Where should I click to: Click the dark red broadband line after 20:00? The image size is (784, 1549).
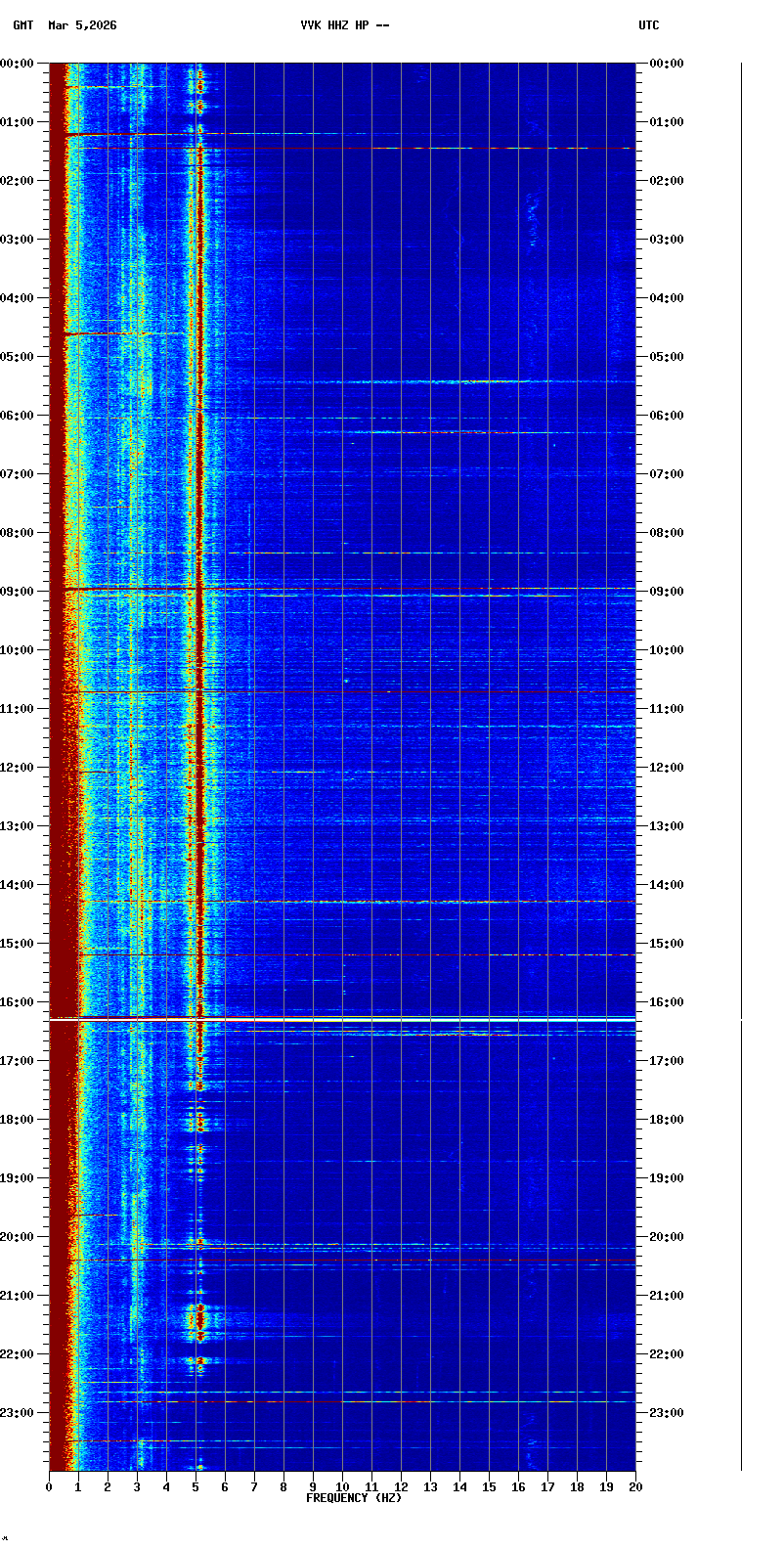tap(391, 1261)
